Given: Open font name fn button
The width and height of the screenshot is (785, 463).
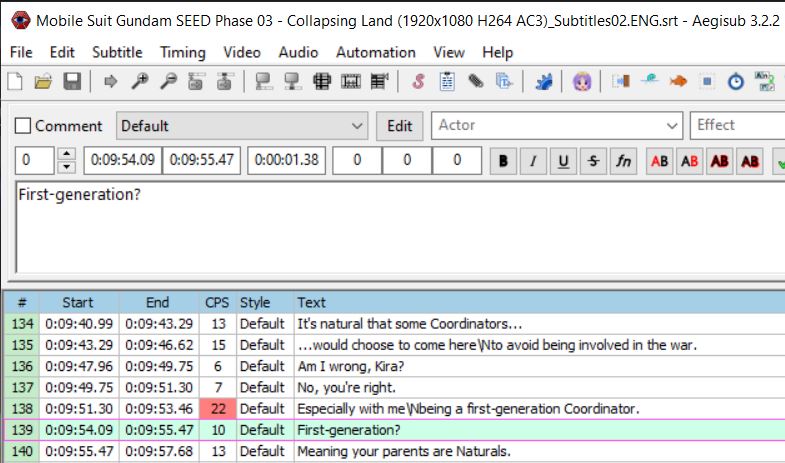Looking at the screenshot, I should click(x=623, y=161).
